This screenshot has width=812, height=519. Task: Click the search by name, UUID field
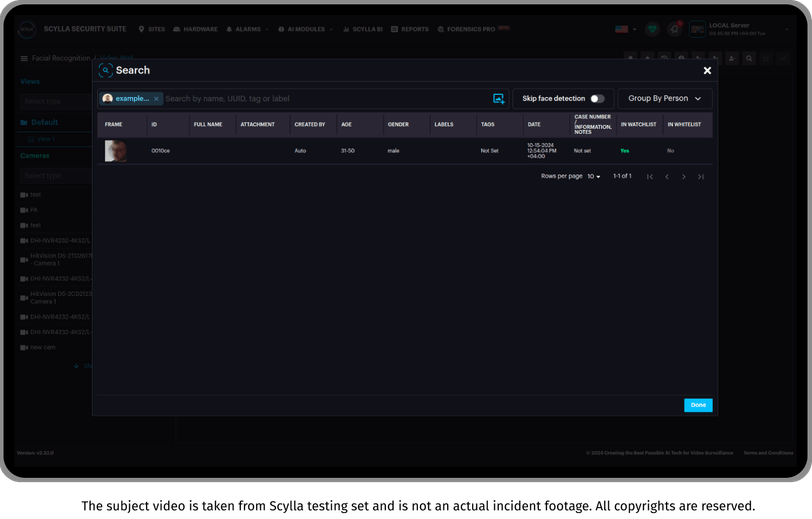[x=327, y=98]
